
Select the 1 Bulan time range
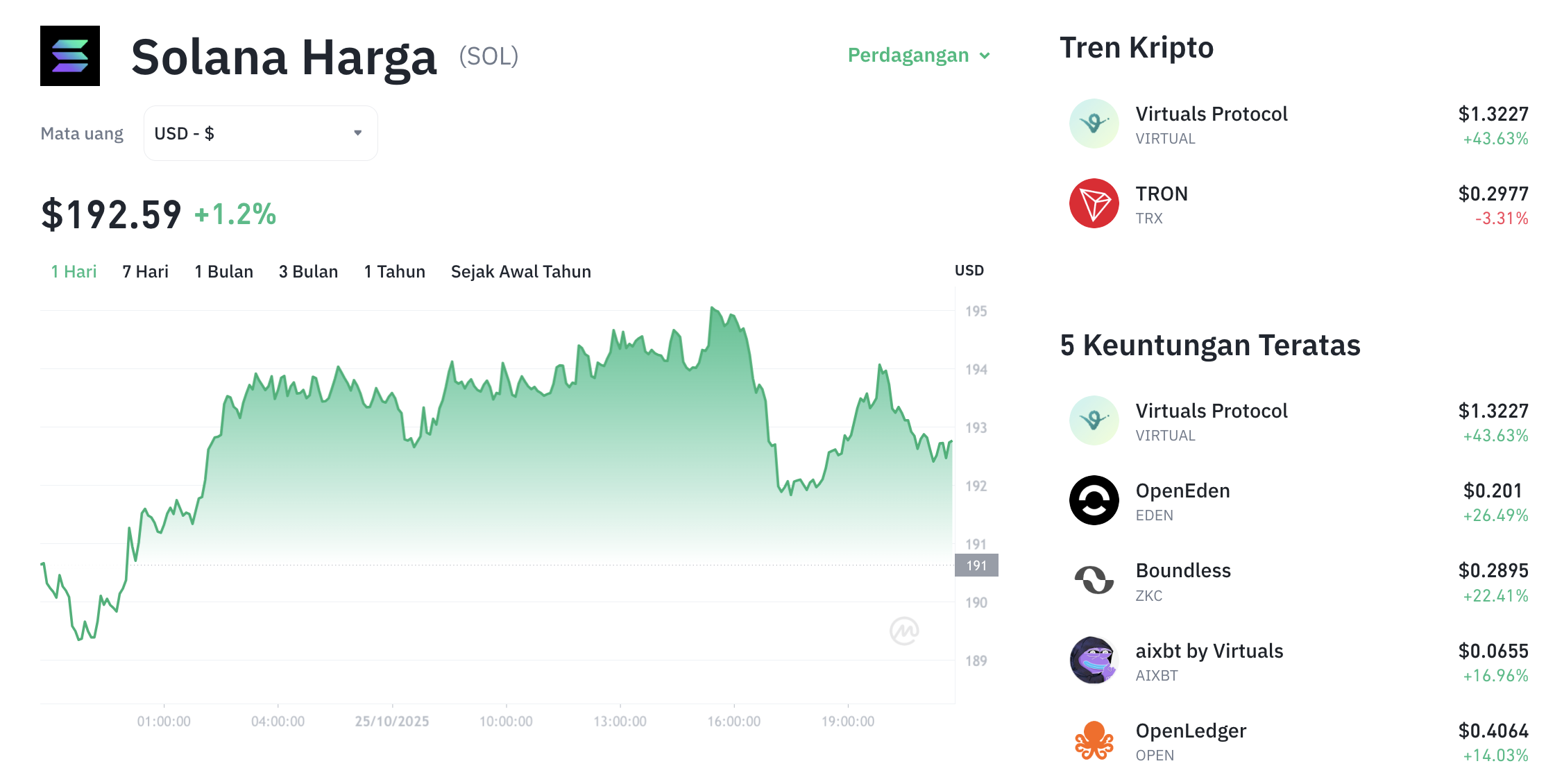pos(223,272)
